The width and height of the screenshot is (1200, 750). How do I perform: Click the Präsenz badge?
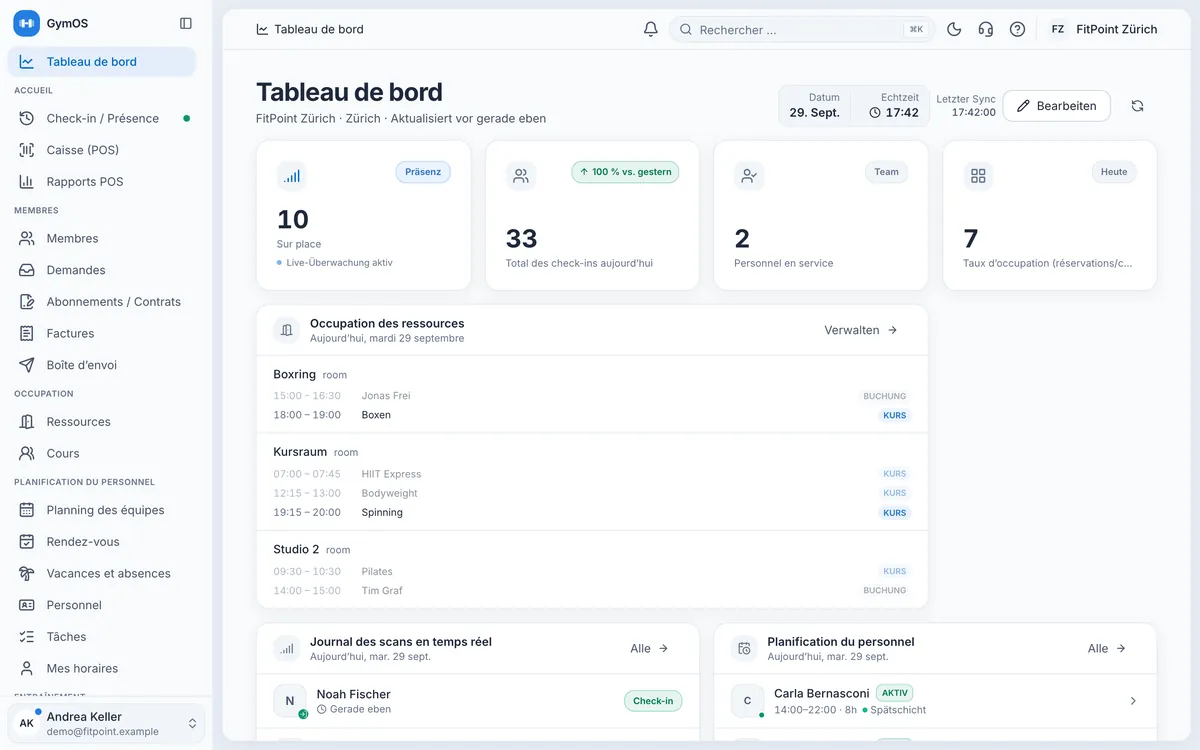click(423, 172)
